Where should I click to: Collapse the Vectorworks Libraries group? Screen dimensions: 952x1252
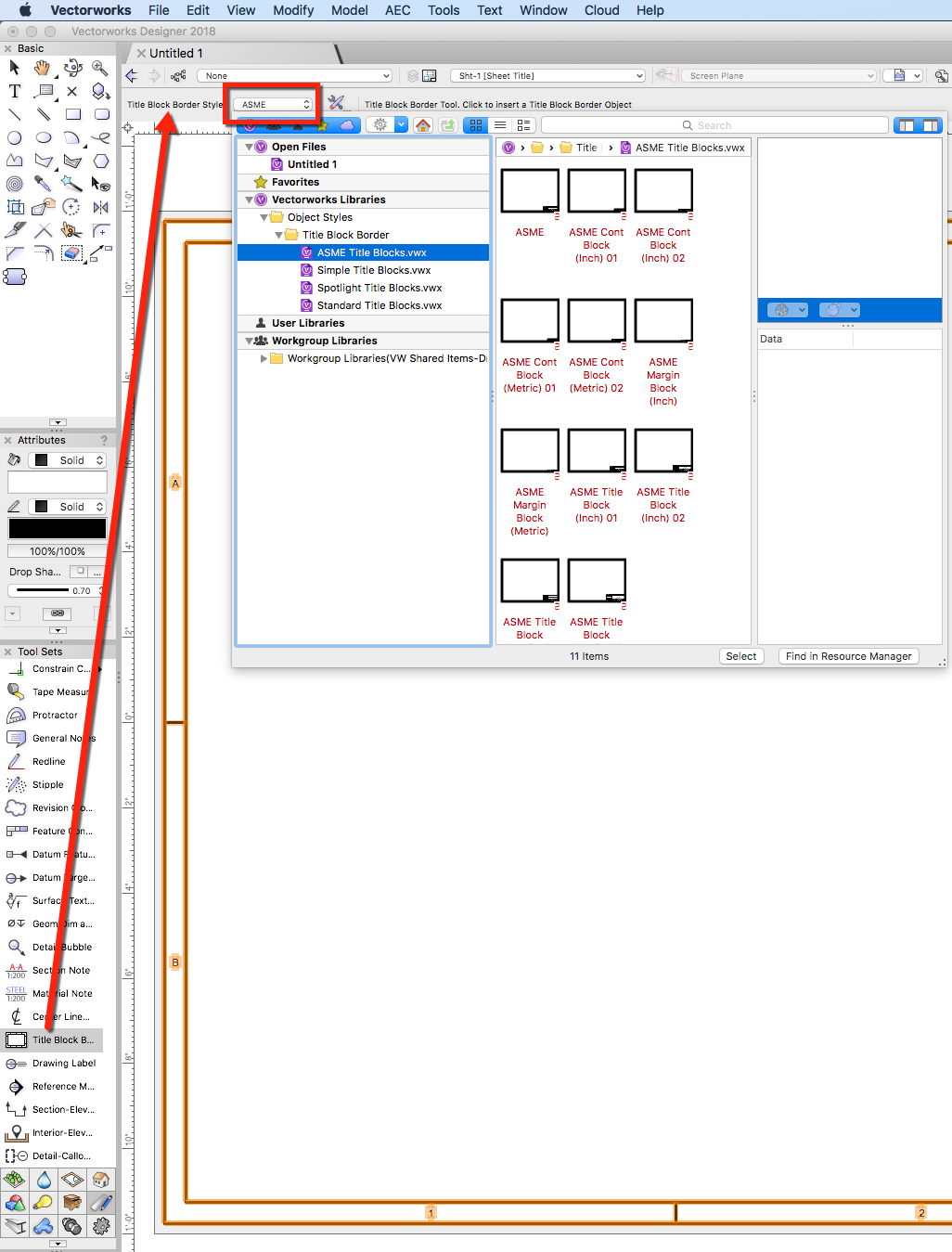(249, 200)
